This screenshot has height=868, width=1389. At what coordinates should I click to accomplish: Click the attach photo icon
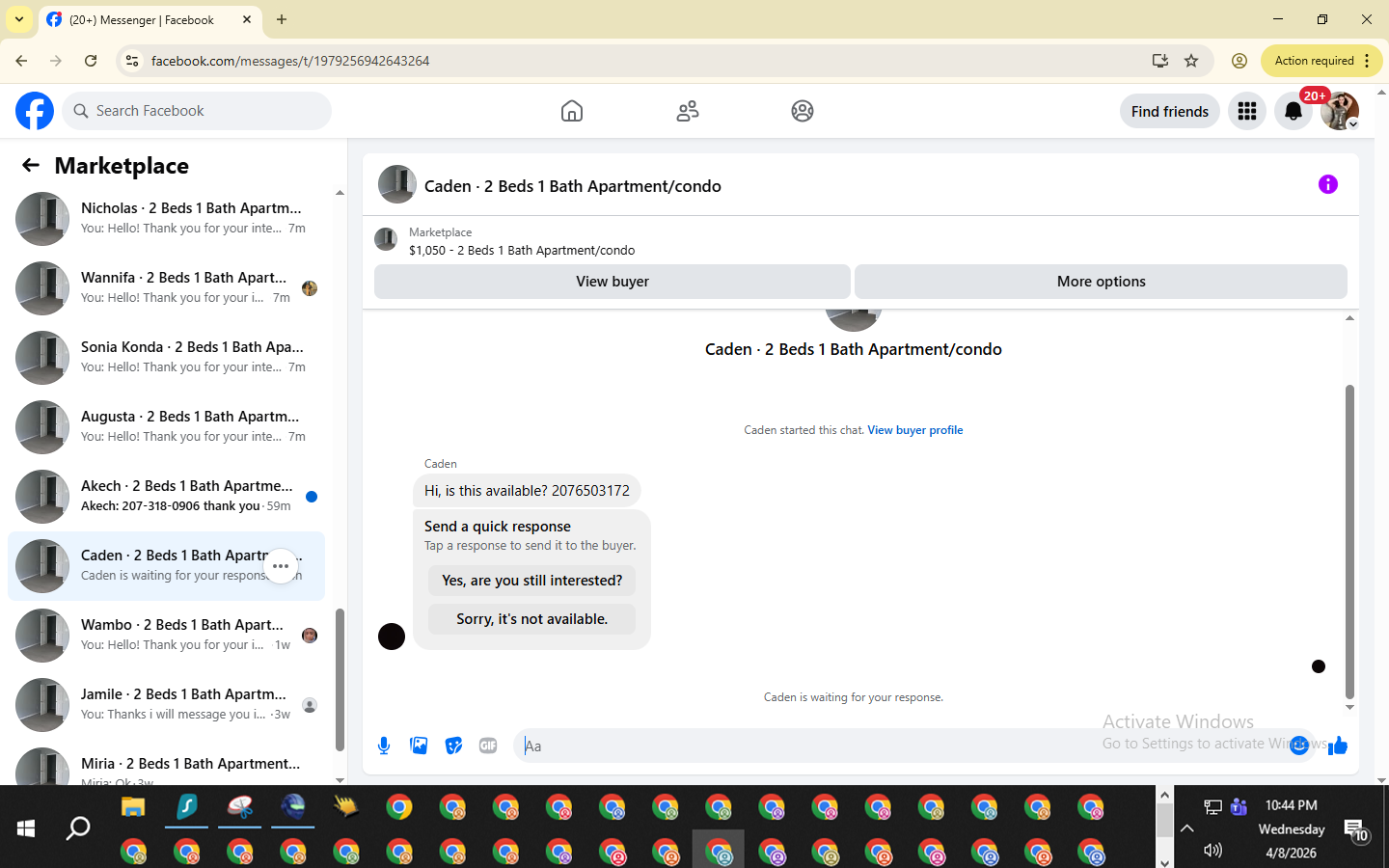419,746
